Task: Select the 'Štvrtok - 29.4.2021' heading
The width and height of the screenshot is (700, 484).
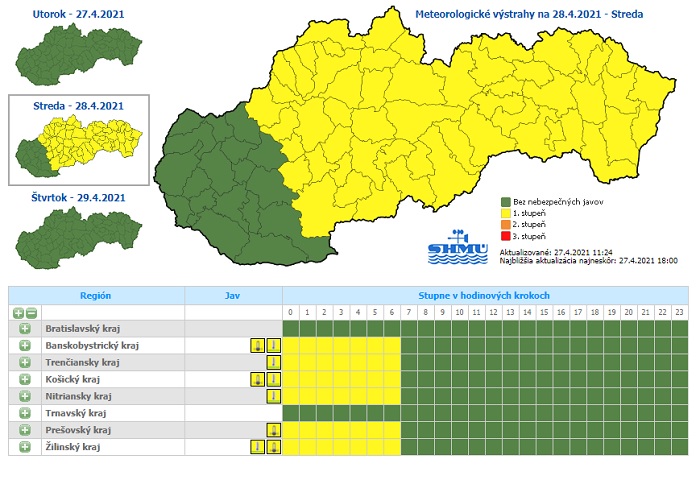Action: (79, 198)
